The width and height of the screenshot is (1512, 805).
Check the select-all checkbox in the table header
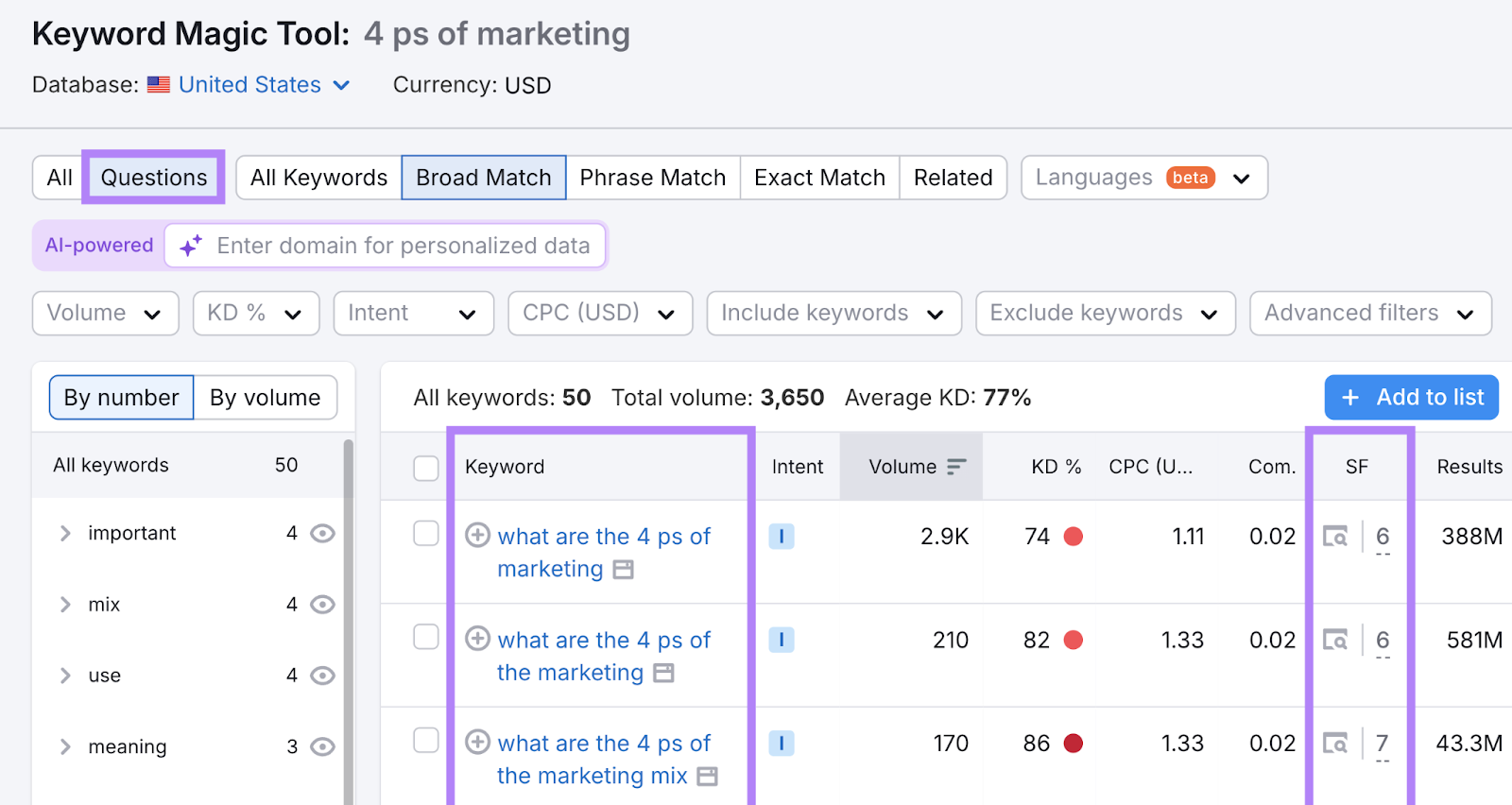click(x=426, y=468)
